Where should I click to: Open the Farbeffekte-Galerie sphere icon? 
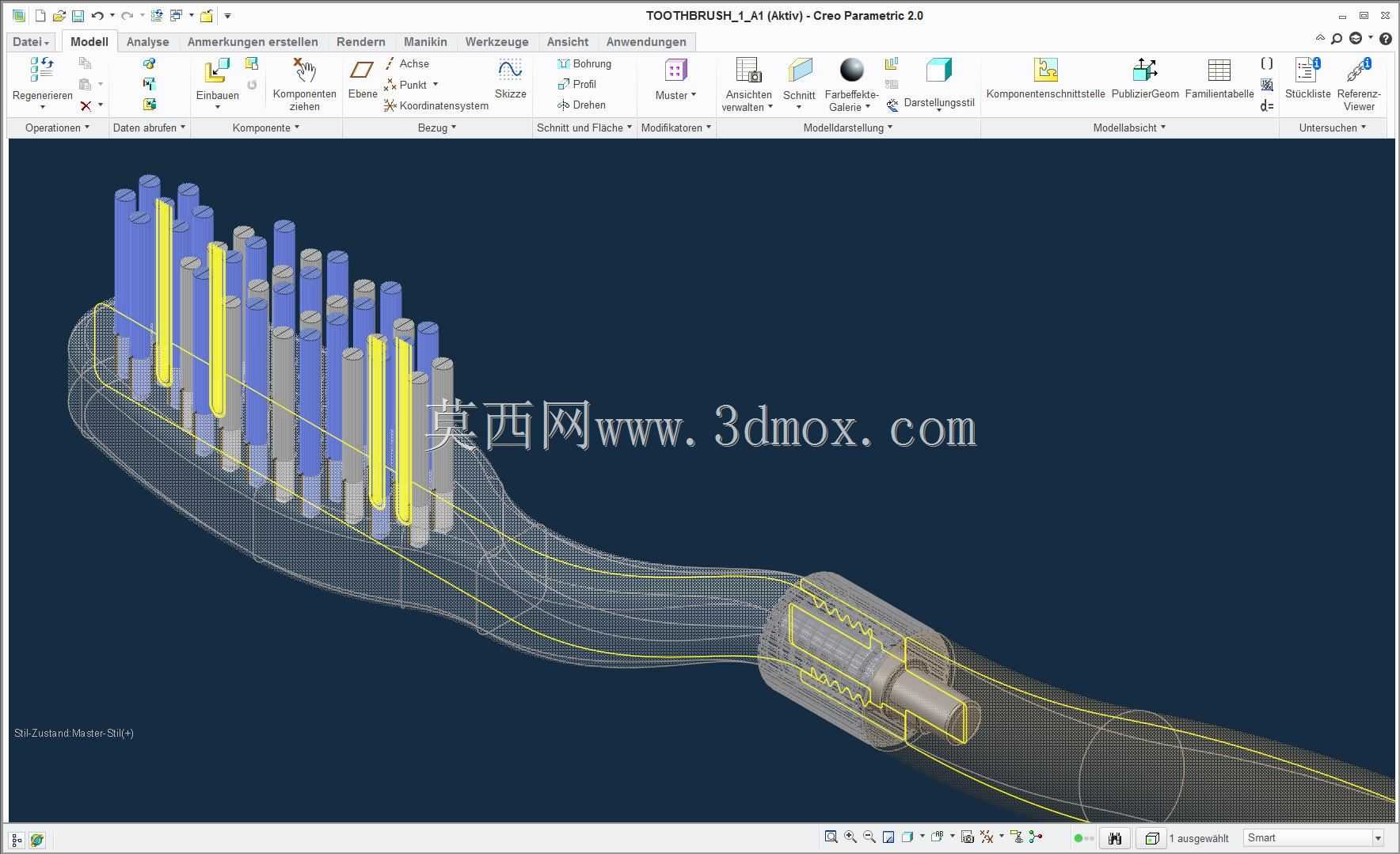[851, 70]
